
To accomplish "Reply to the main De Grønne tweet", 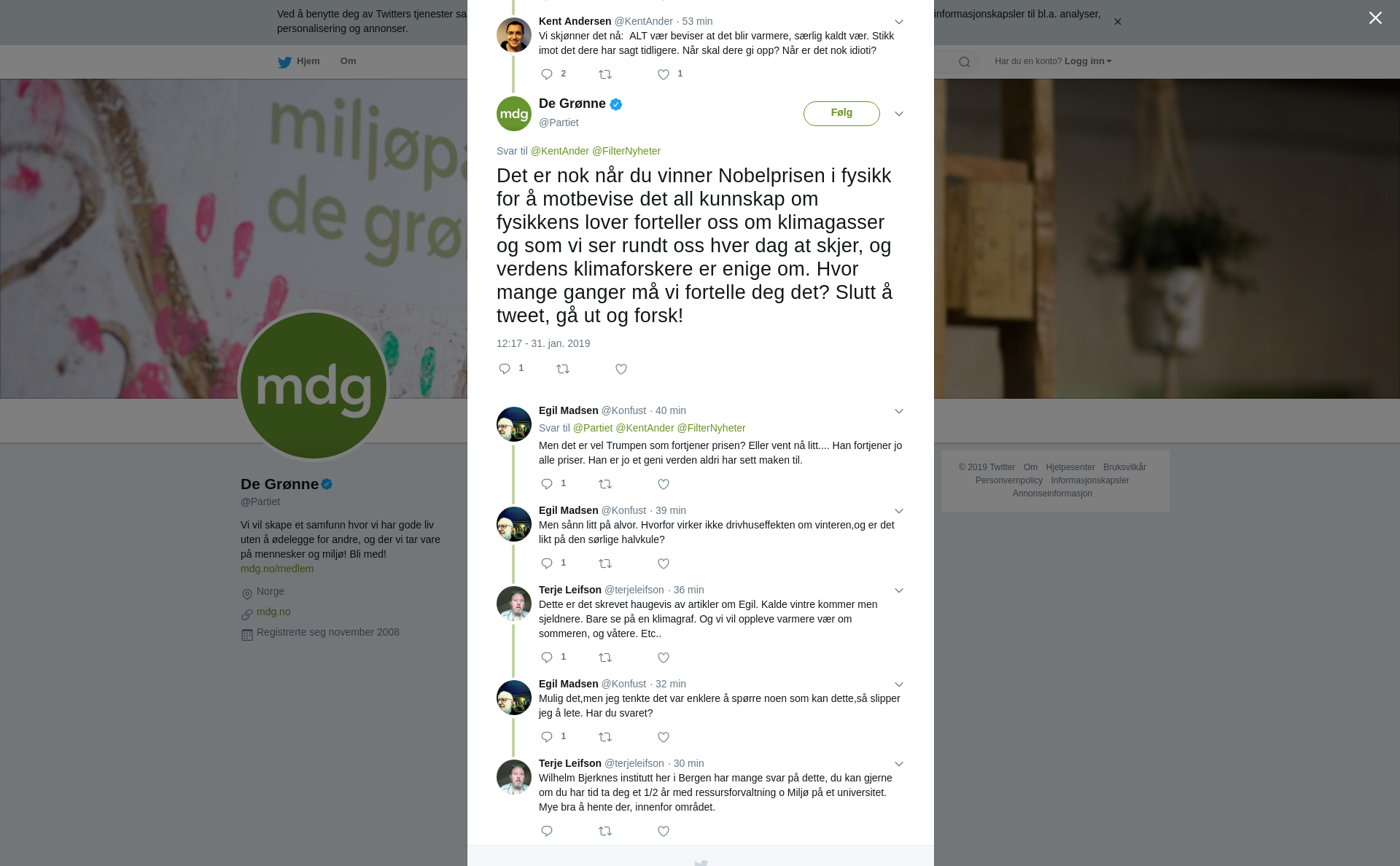I will tap(505, 369).
